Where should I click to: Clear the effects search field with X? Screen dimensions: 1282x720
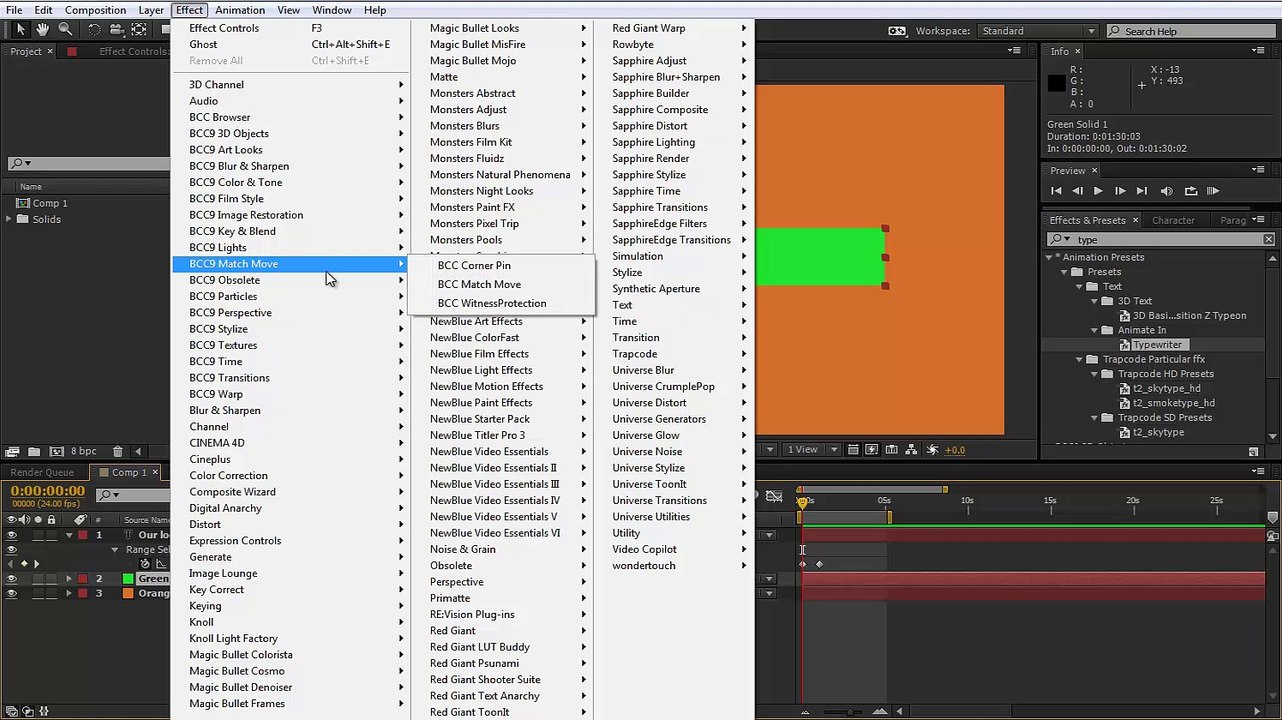click(x=1268, y=240)
